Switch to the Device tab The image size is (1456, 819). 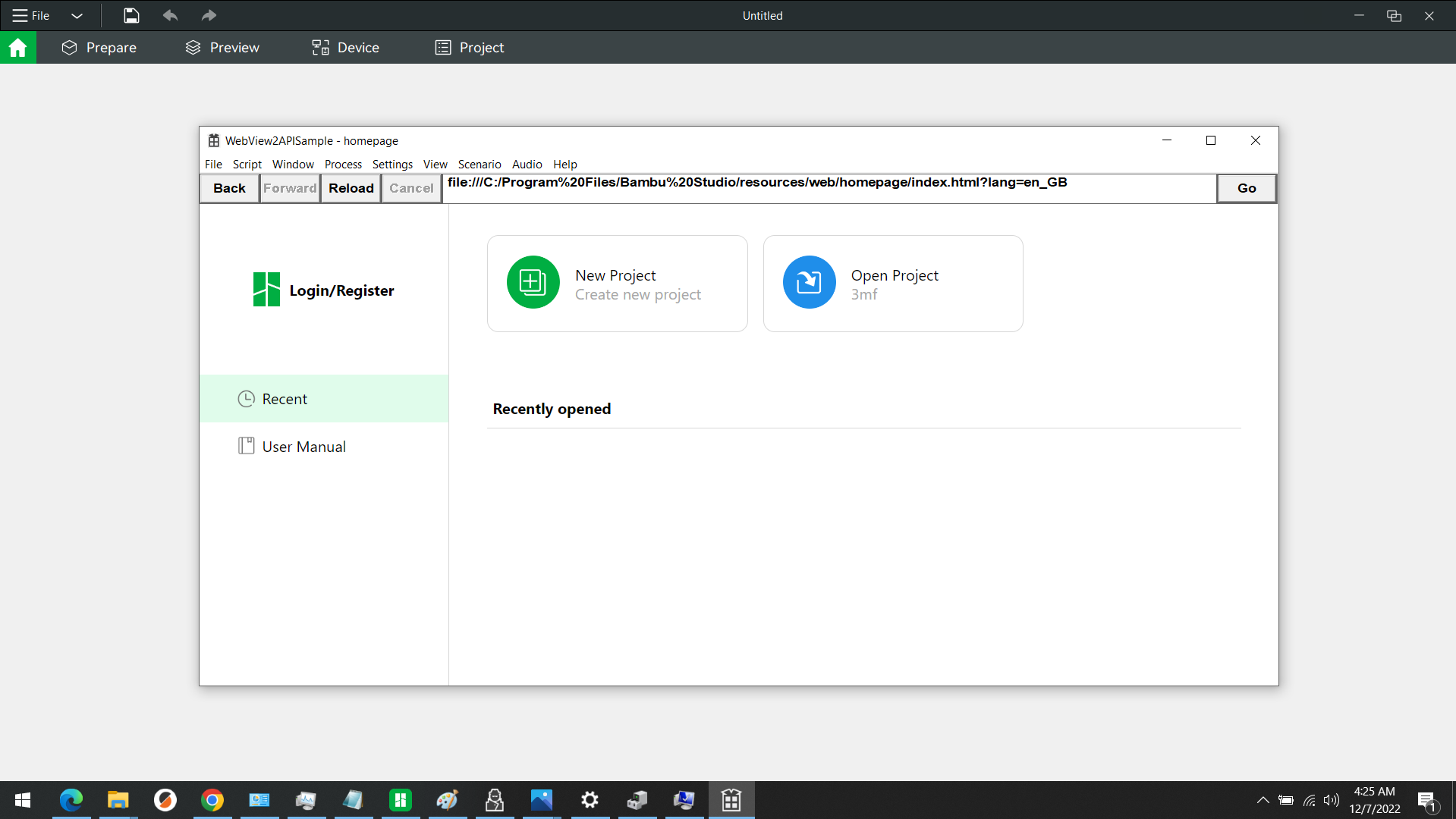345,48
